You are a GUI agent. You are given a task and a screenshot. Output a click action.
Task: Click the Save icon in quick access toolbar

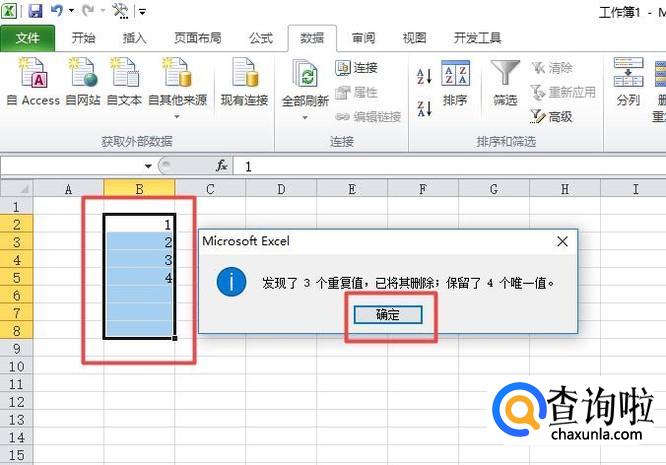[x=35, y=11]
